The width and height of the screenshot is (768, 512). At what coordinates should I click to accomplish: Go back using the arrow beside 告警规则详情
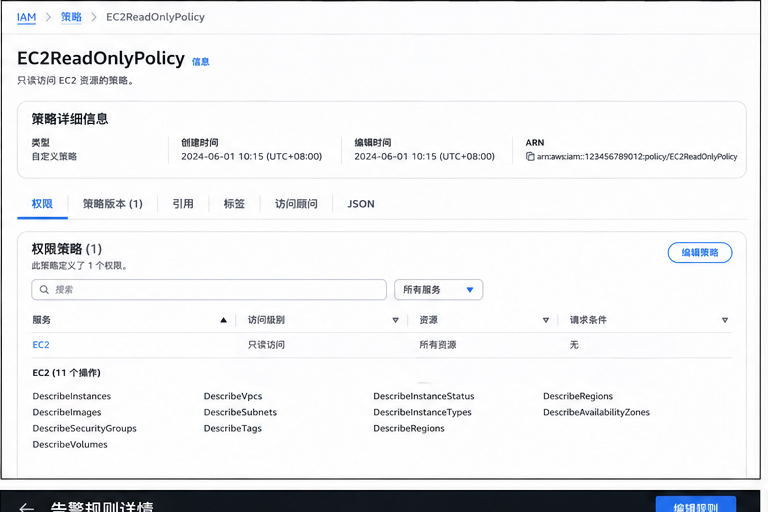point(26,507)
